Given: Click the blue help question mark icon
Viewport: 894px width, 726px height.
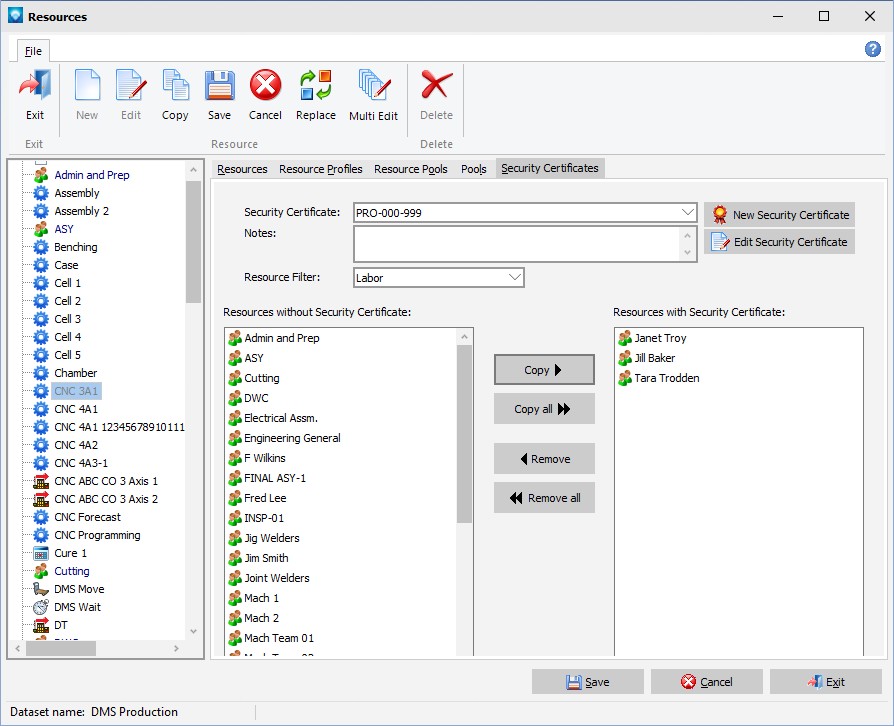Looking at the screenshot, I should coord(872,49).
